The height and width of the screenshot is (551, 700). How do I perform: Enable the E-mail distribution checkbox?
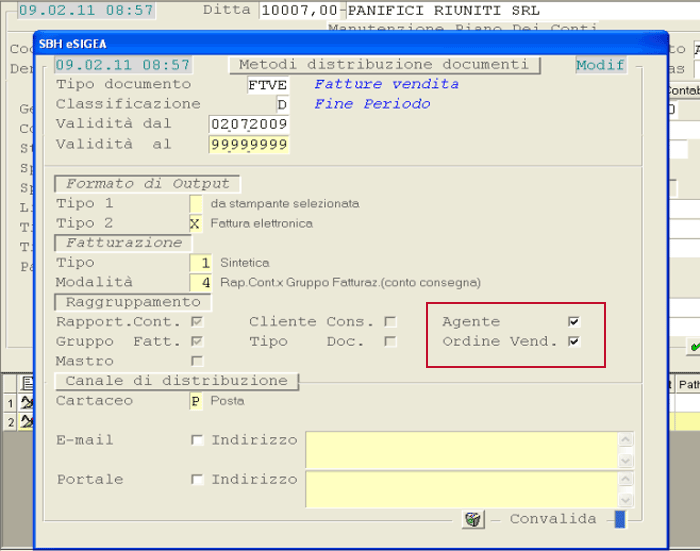coord(197,441)
